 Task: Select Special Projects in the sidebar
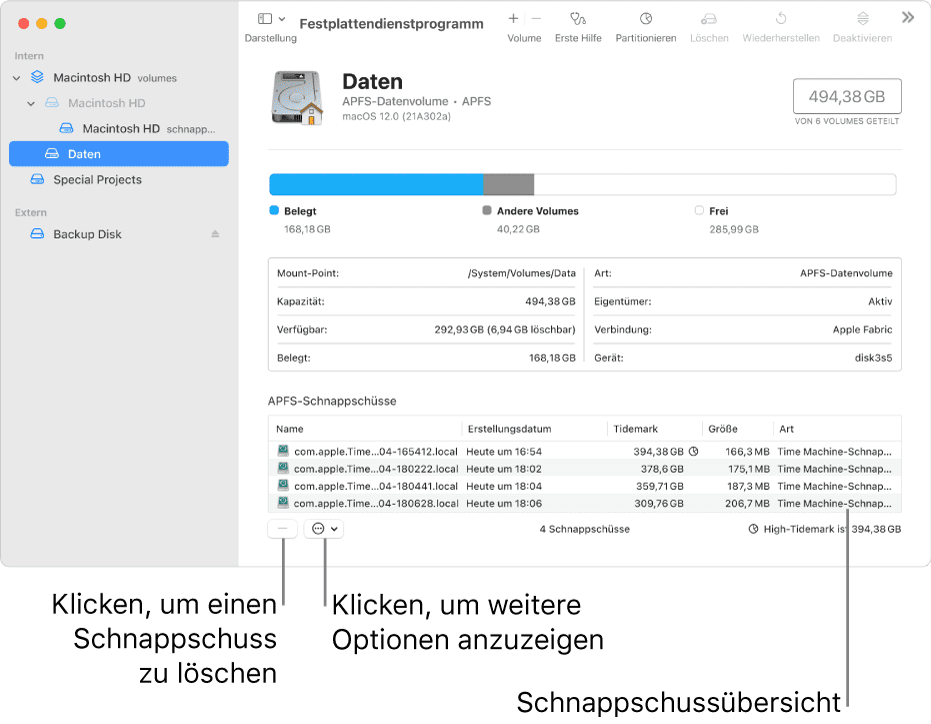click(97, 180)
